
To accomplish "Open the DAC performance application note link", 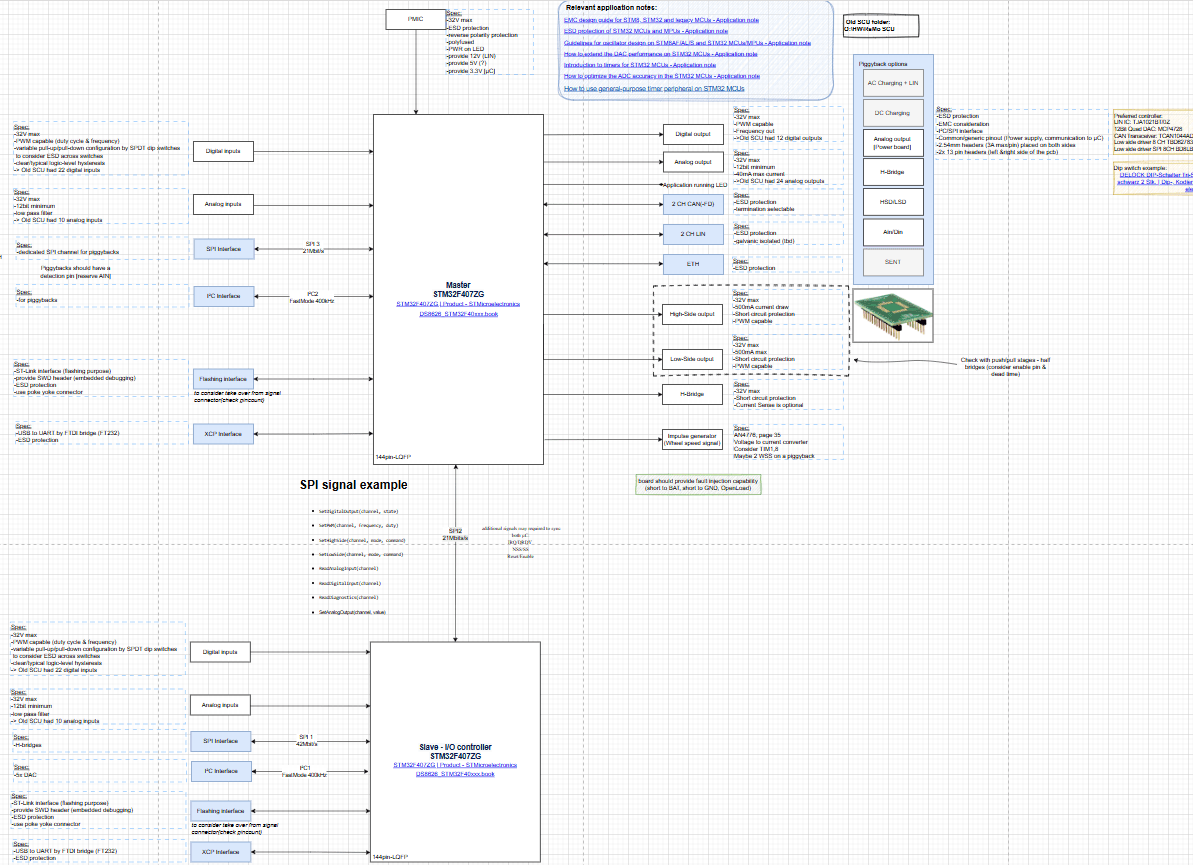I will coord(660,54).
